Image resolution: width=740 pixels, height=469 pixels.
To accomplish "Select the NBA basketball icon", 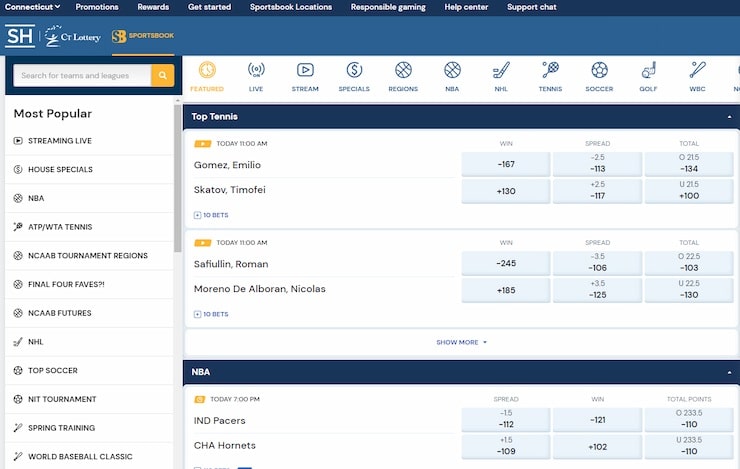I will pyautogui.click(x=452, y=70).
